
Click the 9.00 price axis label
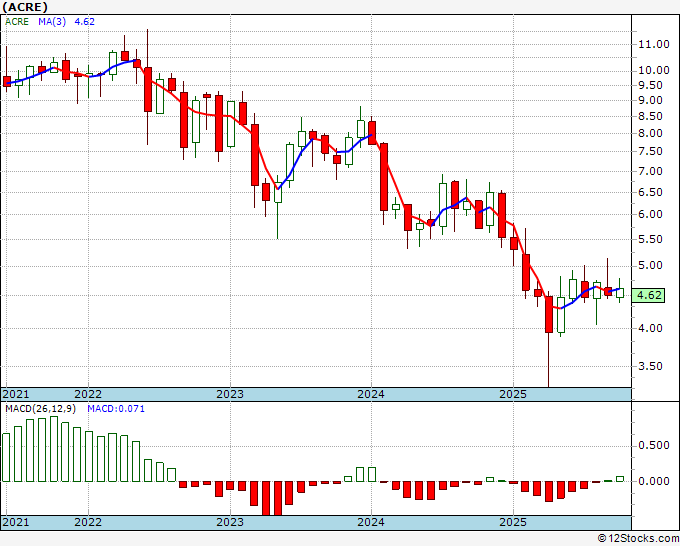[650, 100]
